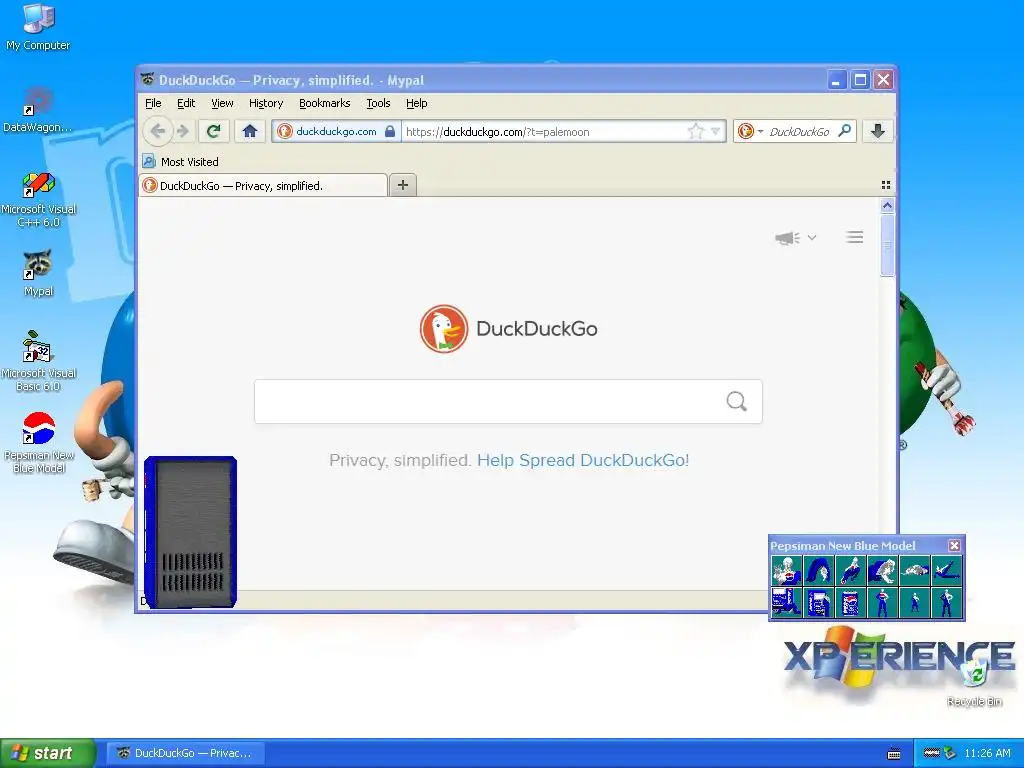
Task: Open the View menu
Action: pyautogui.click(x=222, y=103)
